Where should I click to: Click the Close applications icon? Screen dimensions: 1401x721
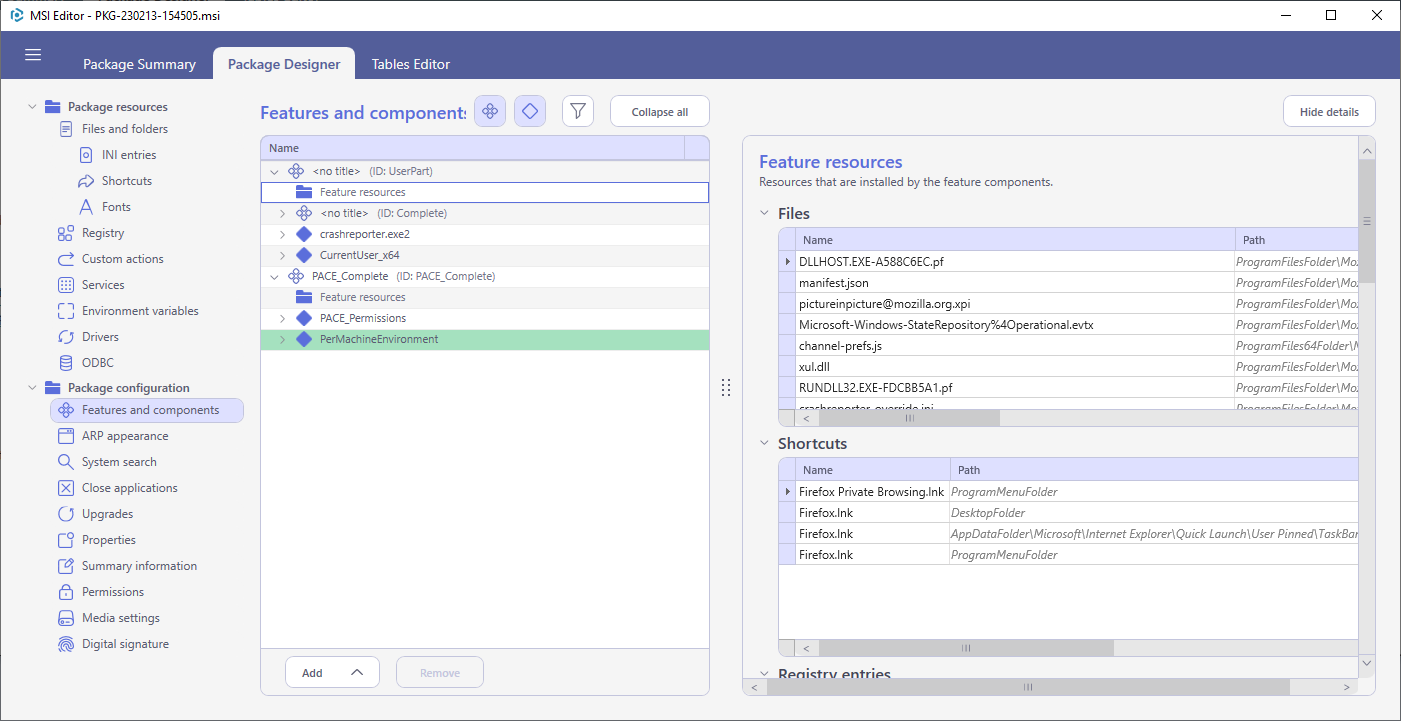[x=66, y=488]
